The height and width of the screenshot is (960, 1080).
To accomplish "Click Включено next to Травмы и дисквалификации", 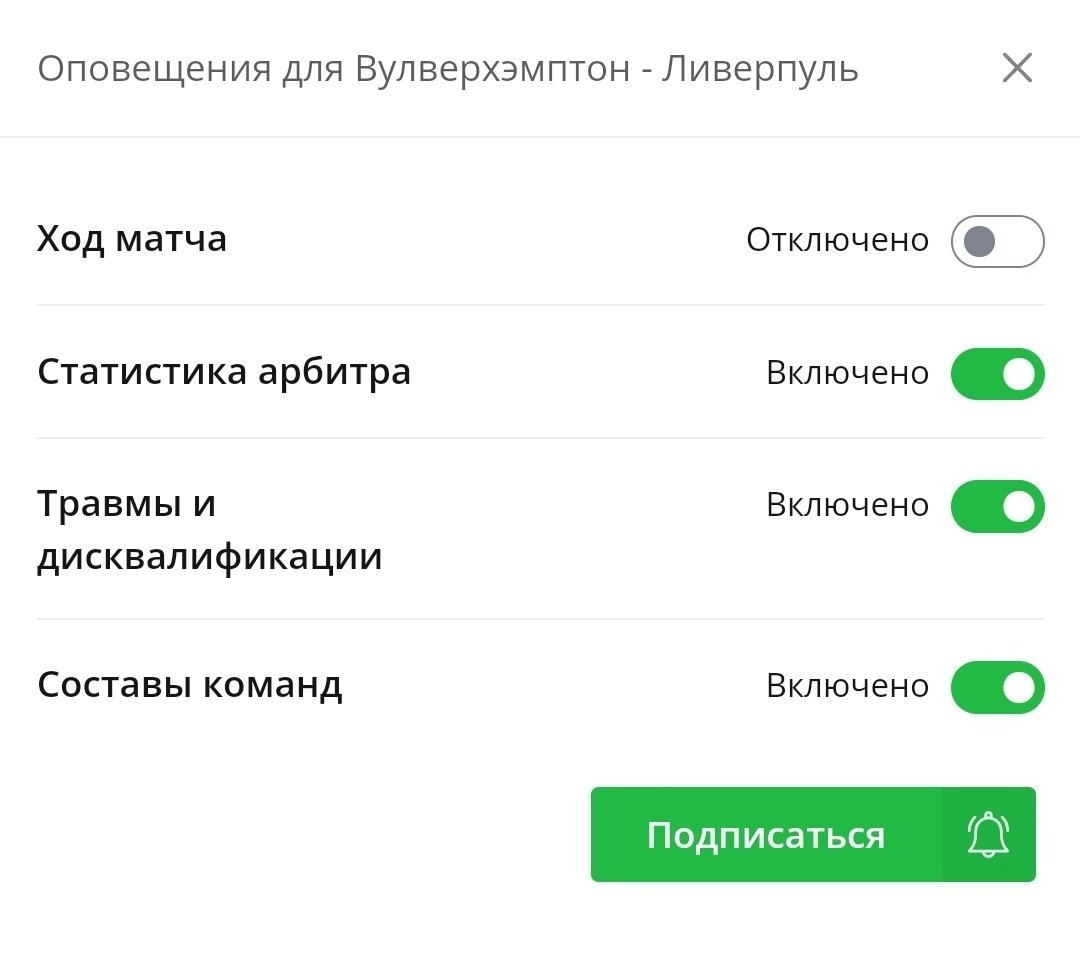I will click(x=847, y=505).
